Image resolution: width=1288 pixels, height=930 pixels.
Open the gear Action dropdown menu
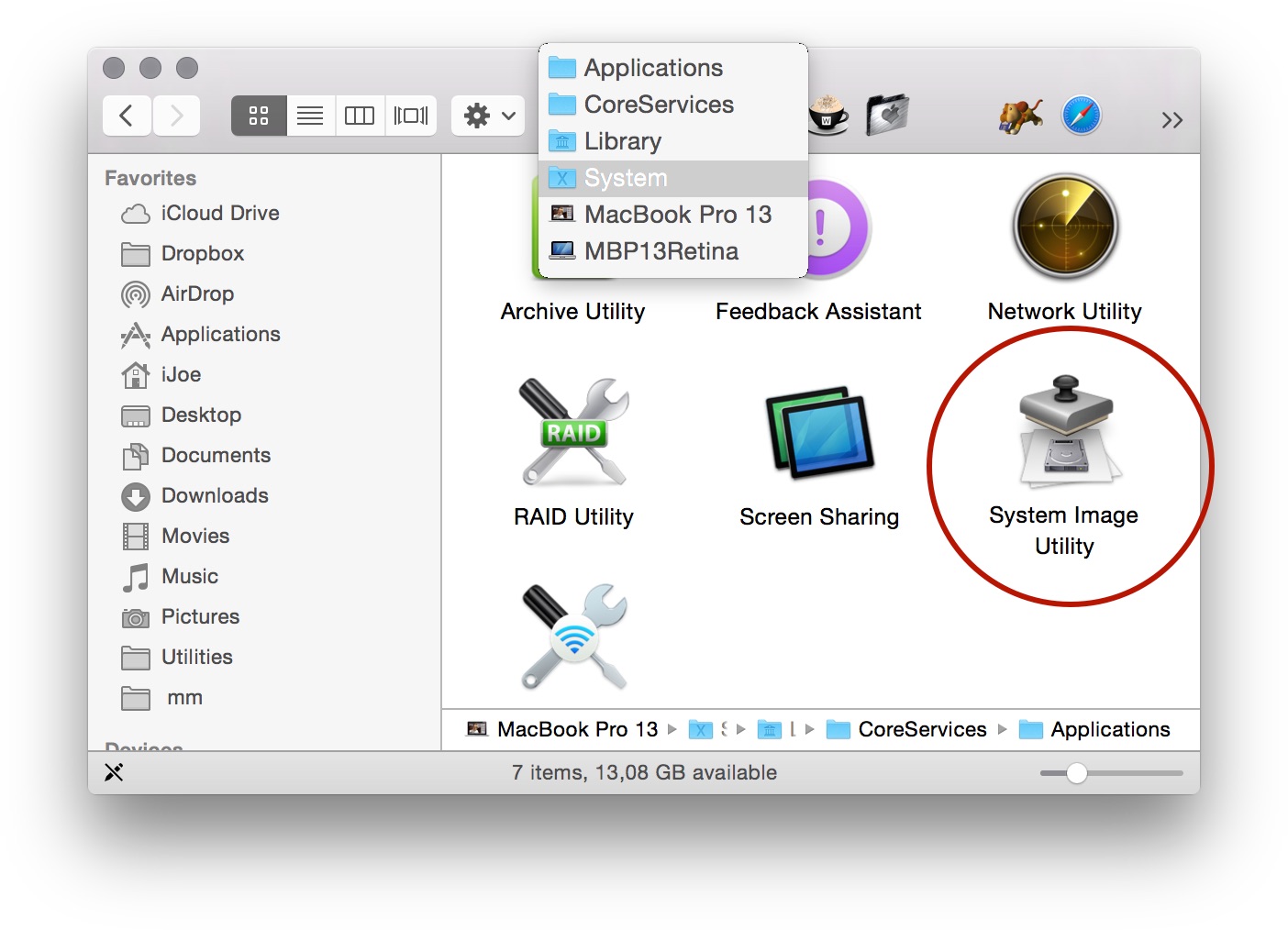(x=488, y=116)
